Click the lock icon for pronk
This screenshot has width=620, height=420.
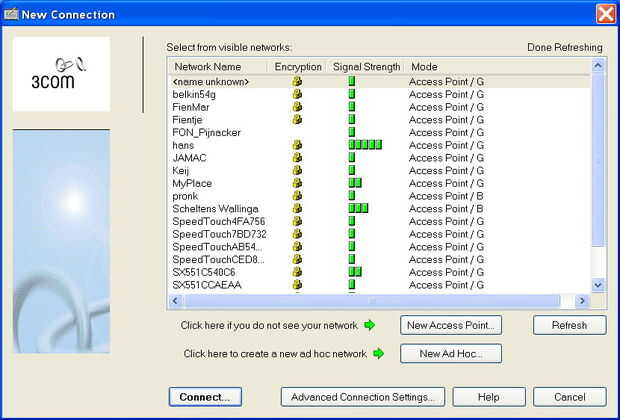pyautogui.click(x=297, y=196)
